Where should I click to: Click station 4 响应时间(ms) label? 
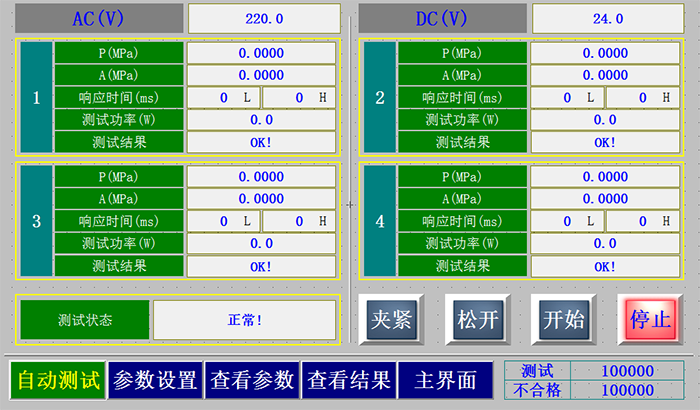[462, 221]
